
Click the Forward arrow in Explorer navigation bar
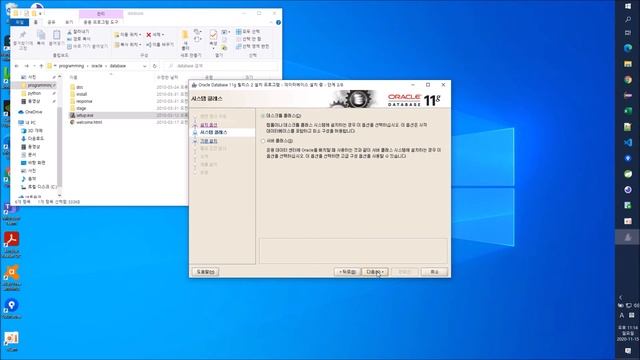point(27,66)
